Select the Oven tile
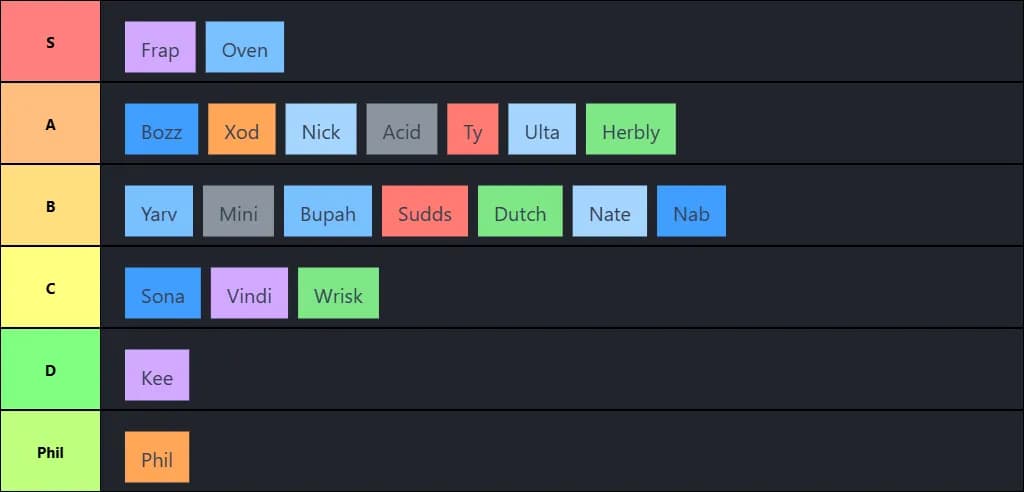 coord(245,48)
